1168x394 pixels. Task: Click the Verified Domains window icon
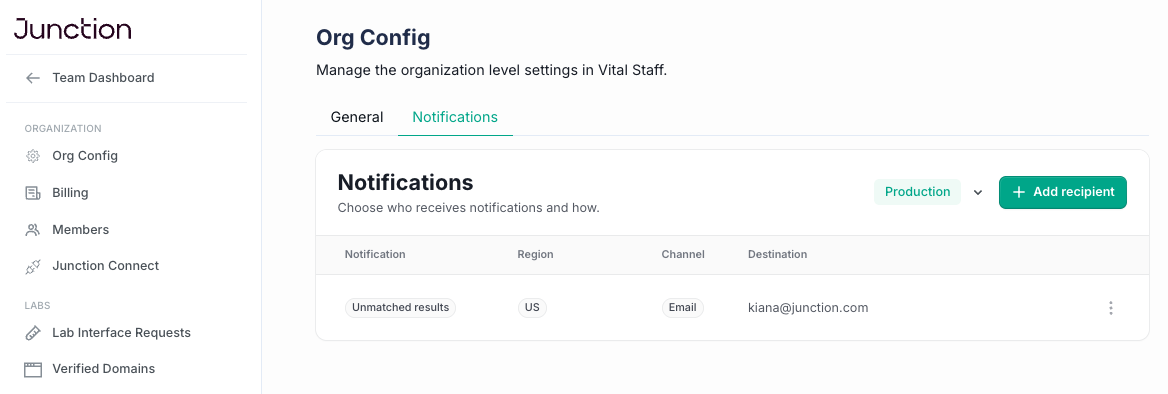click(33, 369)
